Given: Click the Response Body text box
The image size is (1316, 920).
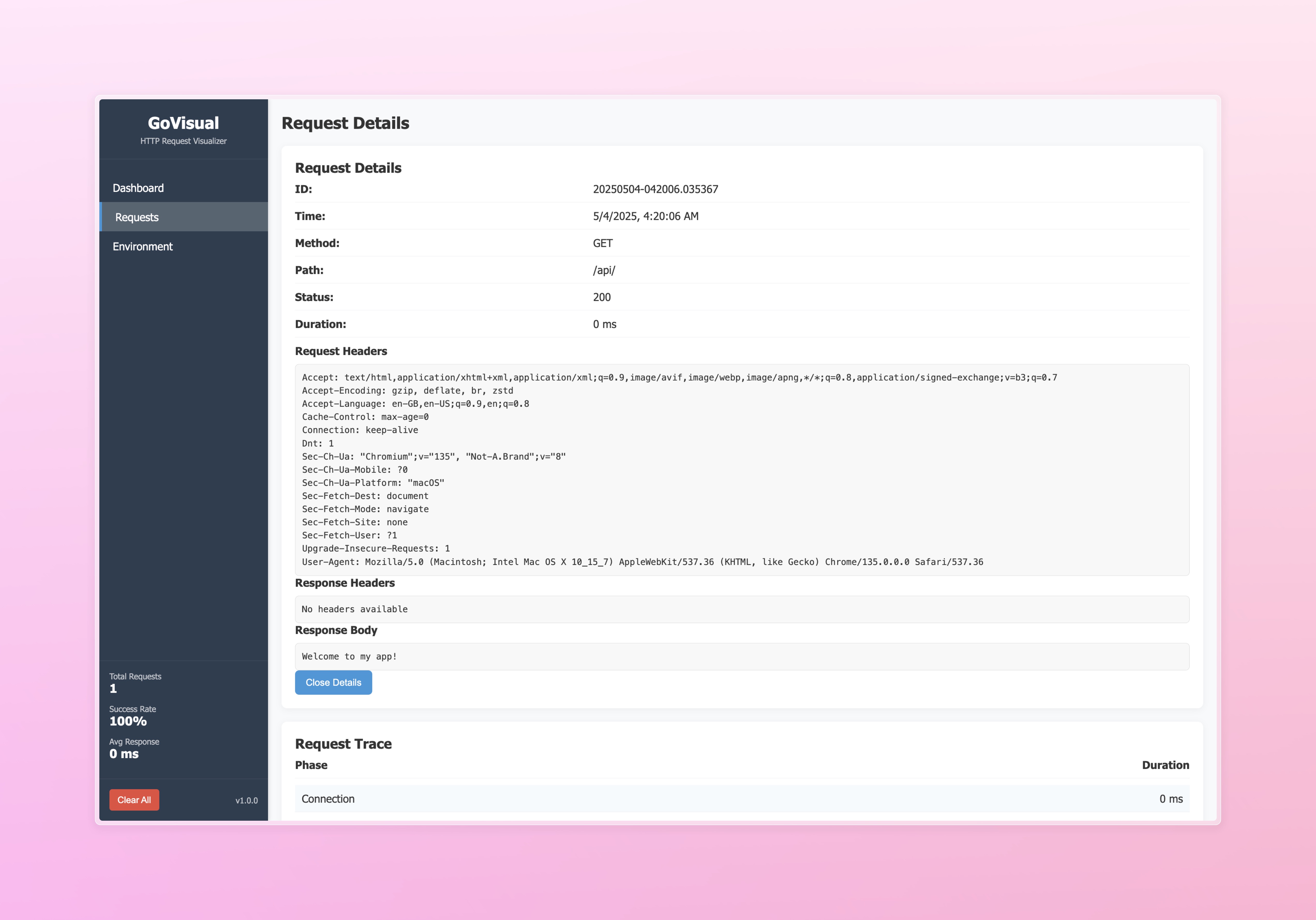Looking at the screenshot, I should [x=742, y=657].
